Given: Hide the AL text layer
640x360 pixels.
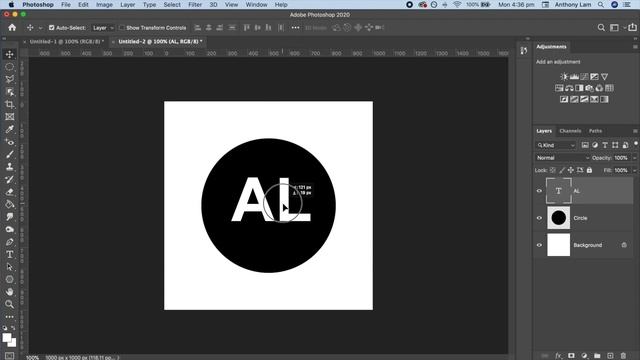Looking at the screenshot, I should [539, 191].
